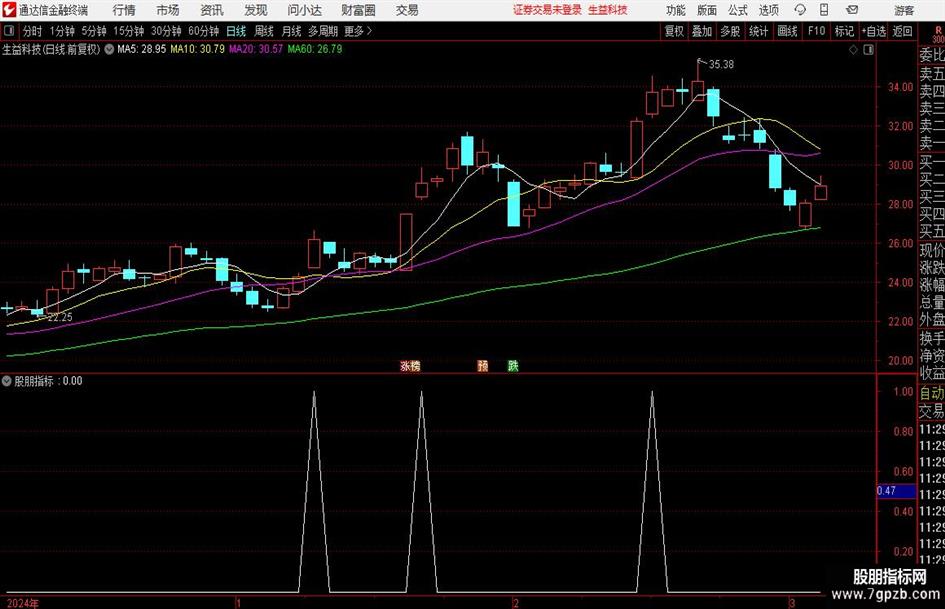The height and width of the screenshot is (609, 945).
Task: Click the 22.25 low price label
Action: pos(60,317)
